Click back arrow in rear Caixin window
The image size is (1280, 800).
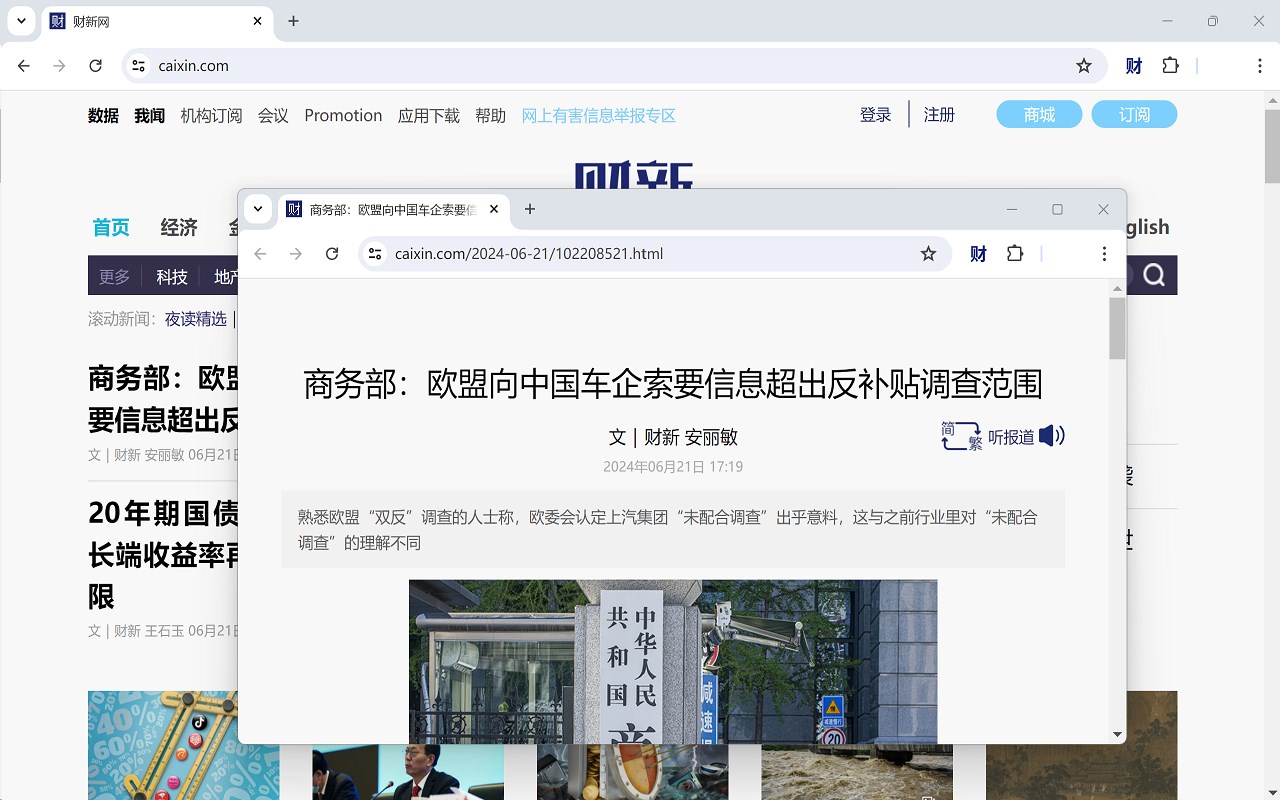click(x=24, y=66)
